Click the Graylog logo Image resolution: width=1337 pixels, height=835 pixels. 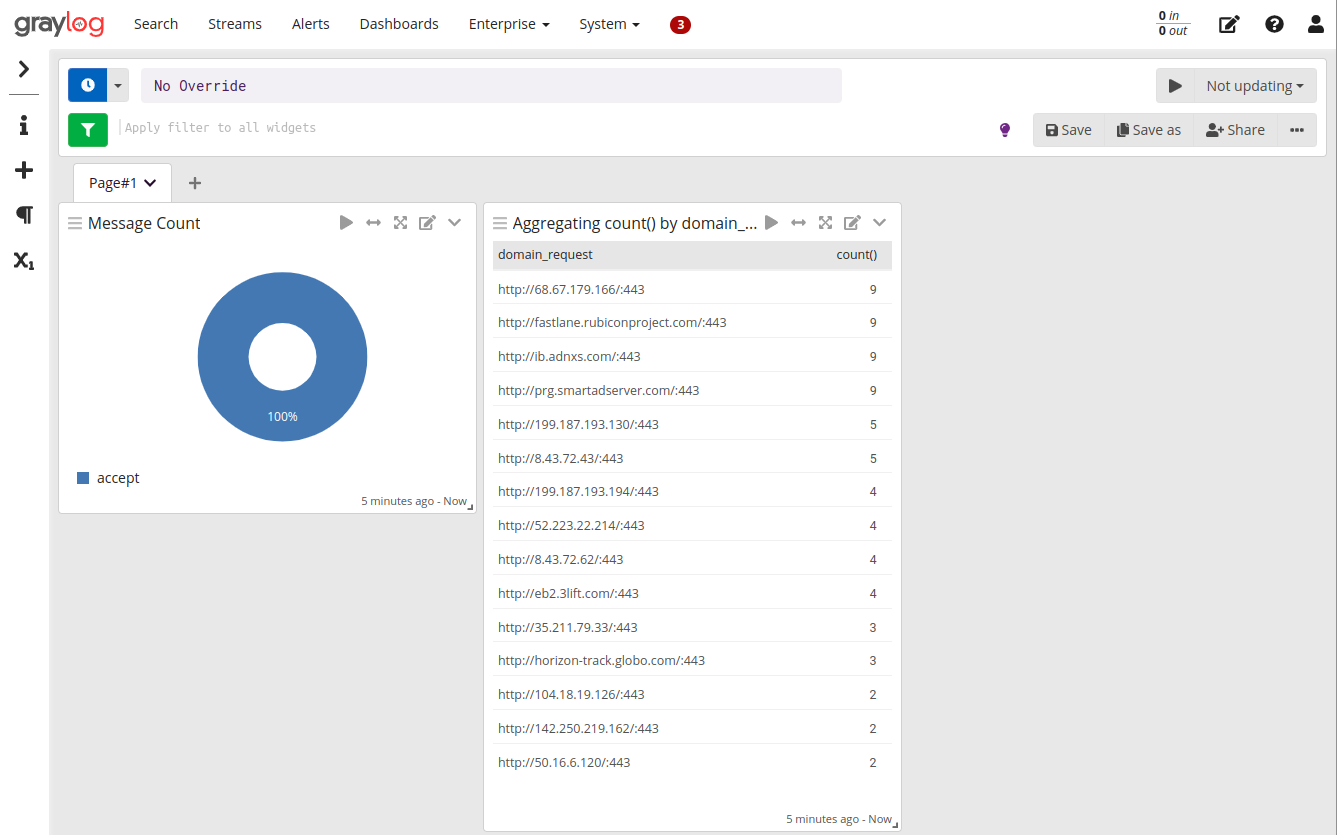click(x=59, y=24)
